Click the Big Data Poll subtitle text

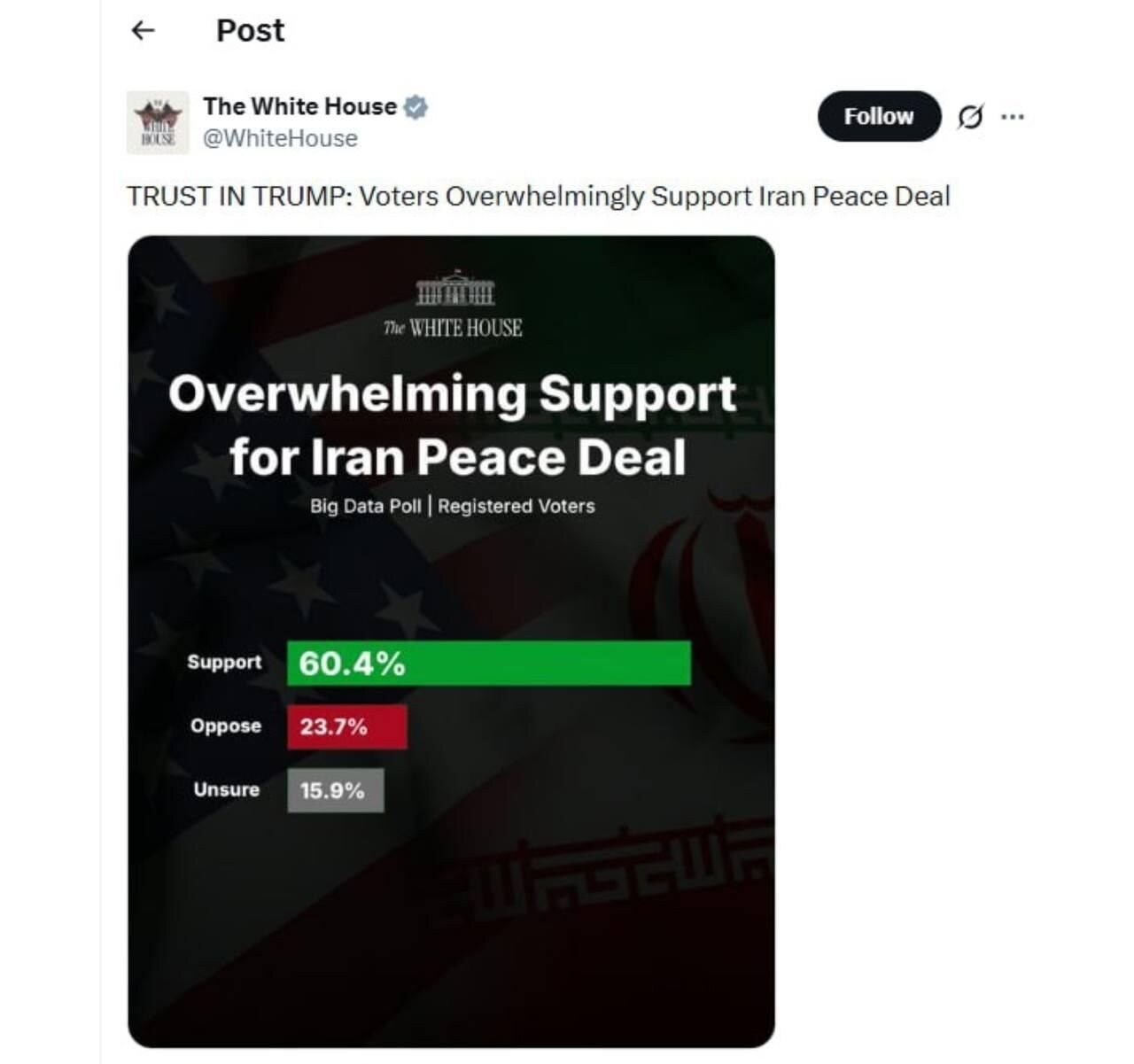453,506
